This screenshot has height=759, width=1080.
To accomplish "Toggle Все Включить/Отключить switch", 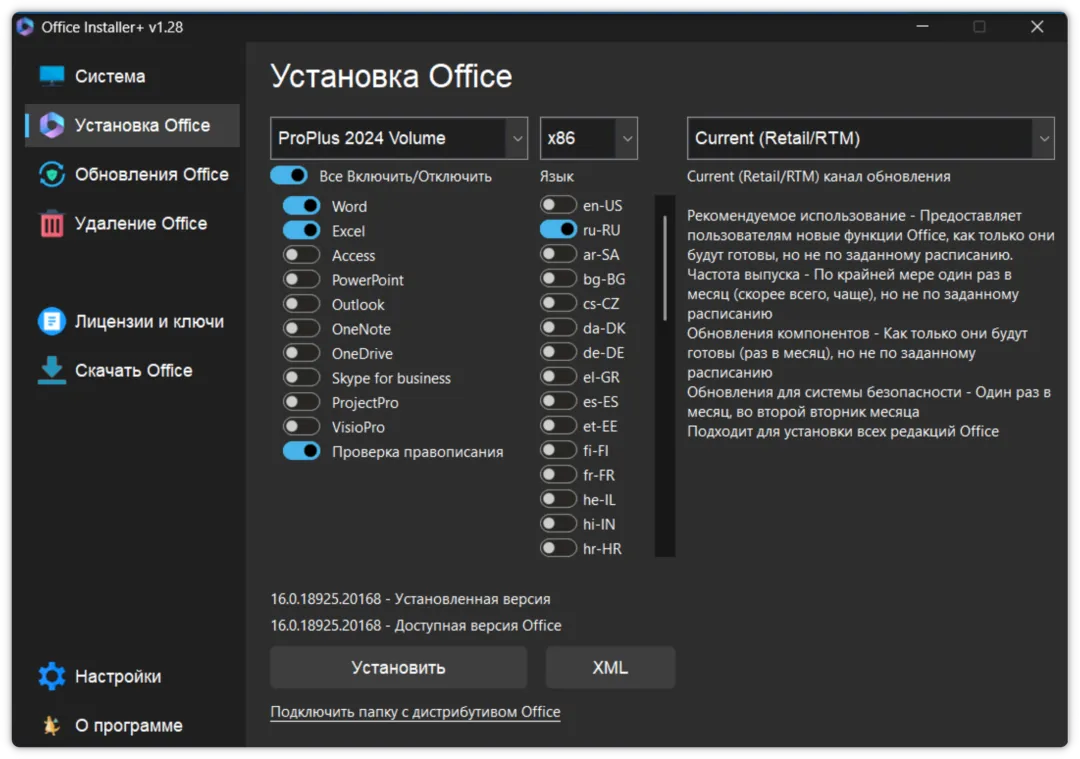I will click(x=289, y=176).
